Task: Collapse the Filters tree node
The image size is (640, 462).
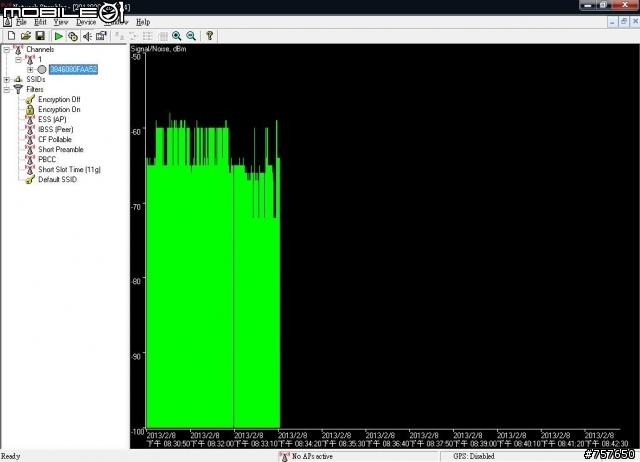Action: click(x=7, y=89)
